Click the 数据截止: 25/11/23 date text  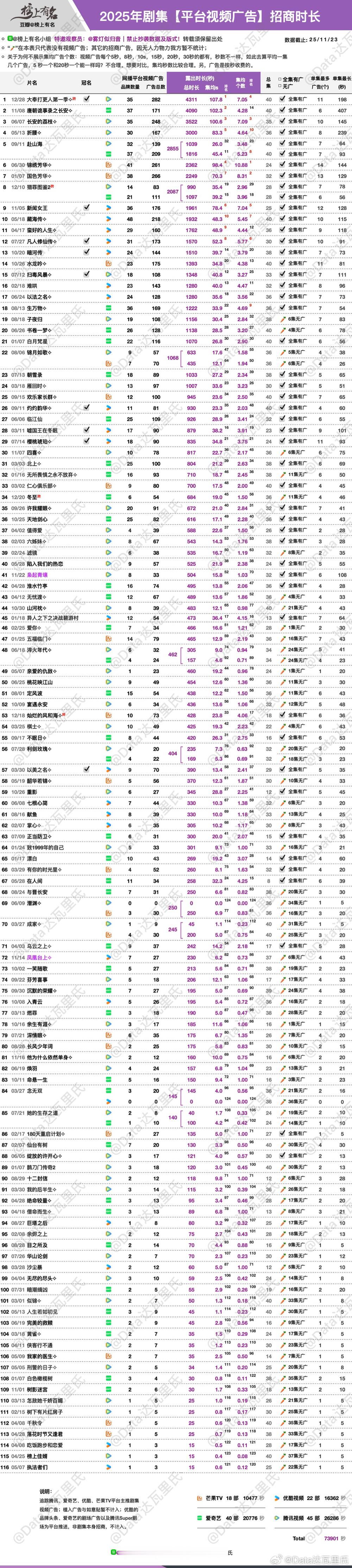click(311, 39)
